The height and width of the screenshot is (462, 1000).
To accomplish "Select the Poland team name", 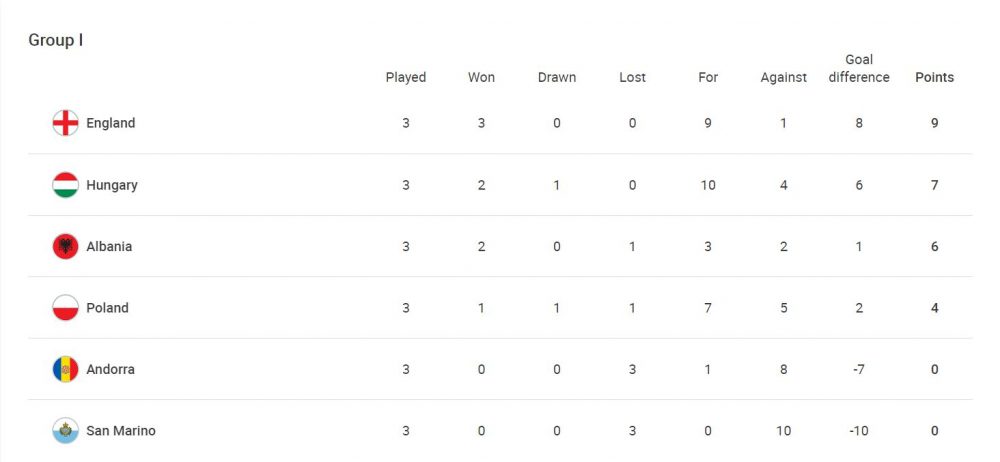I will click(x=107, y=308).
